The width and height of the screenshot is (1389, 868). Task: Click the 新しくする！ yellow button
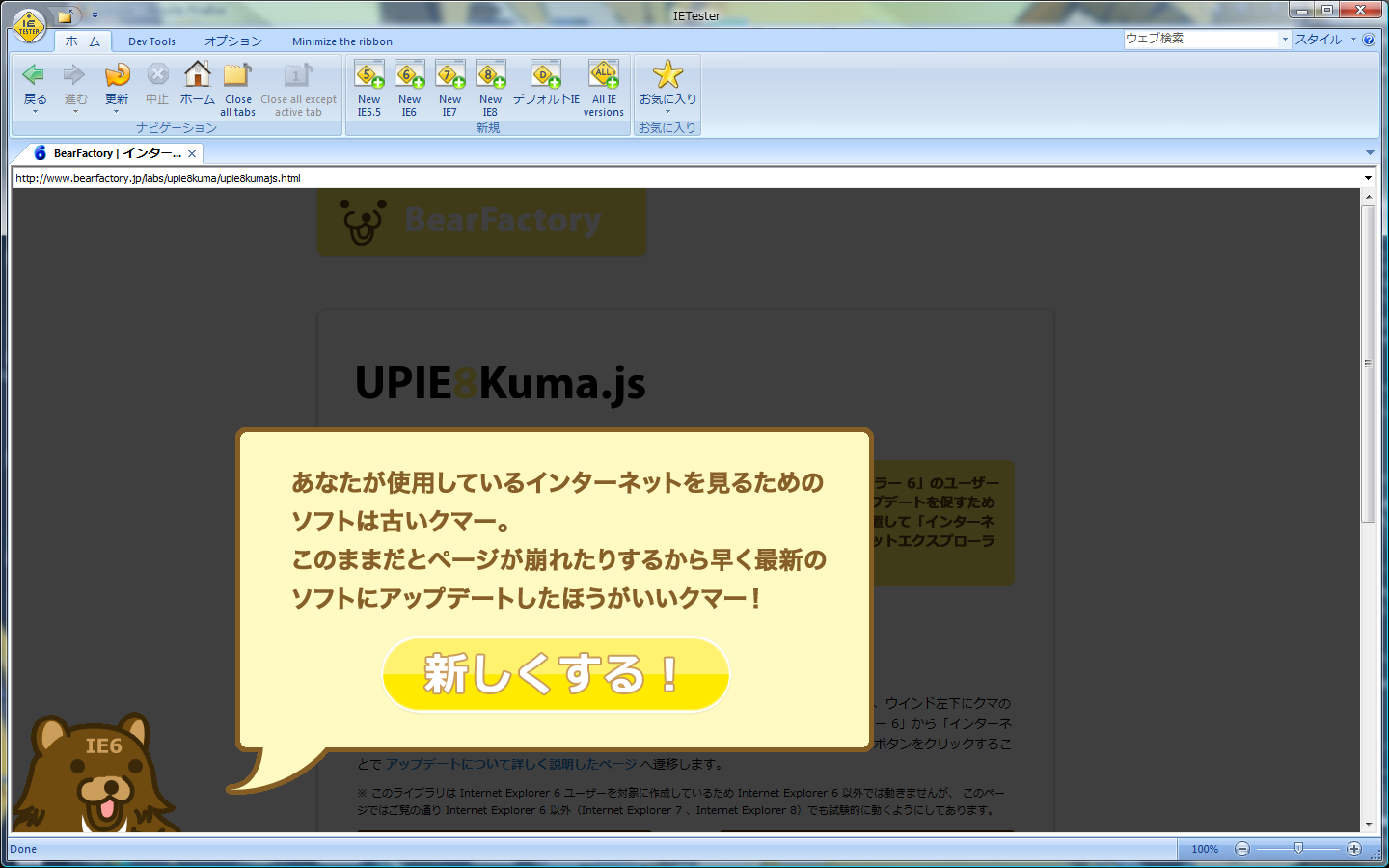click(x=556, y=674)
